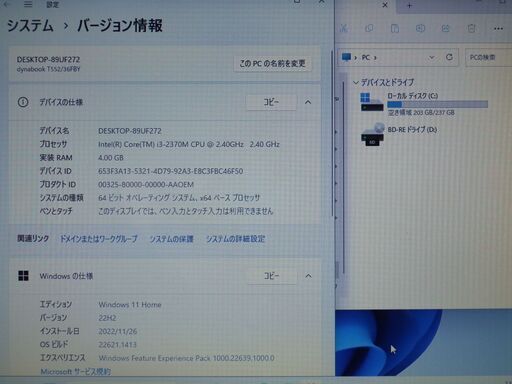This screenshot has width=512, height=384.
Task: Click the Rename icon in Explorer toolbar
Action: pos(420,28)
